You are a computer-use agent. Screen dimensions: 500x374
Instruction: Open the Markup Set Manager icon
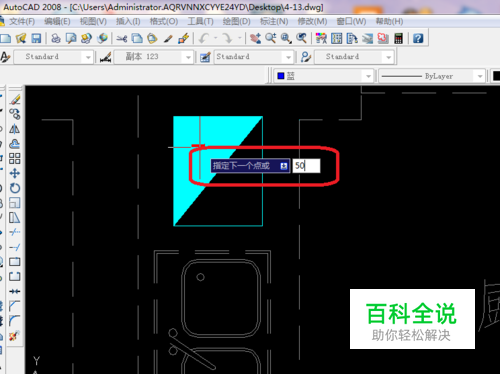coord(383,38)
